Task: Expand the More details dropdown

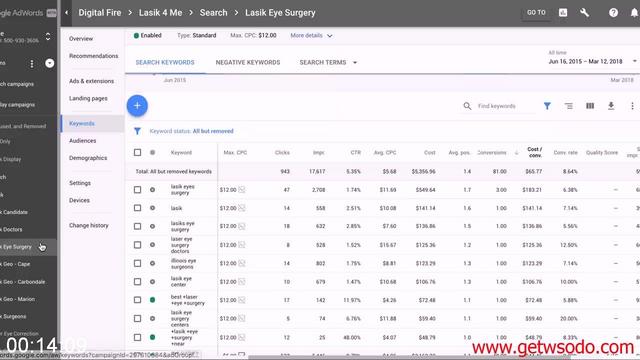Action: pyautogui.click(x=311, y=36)
